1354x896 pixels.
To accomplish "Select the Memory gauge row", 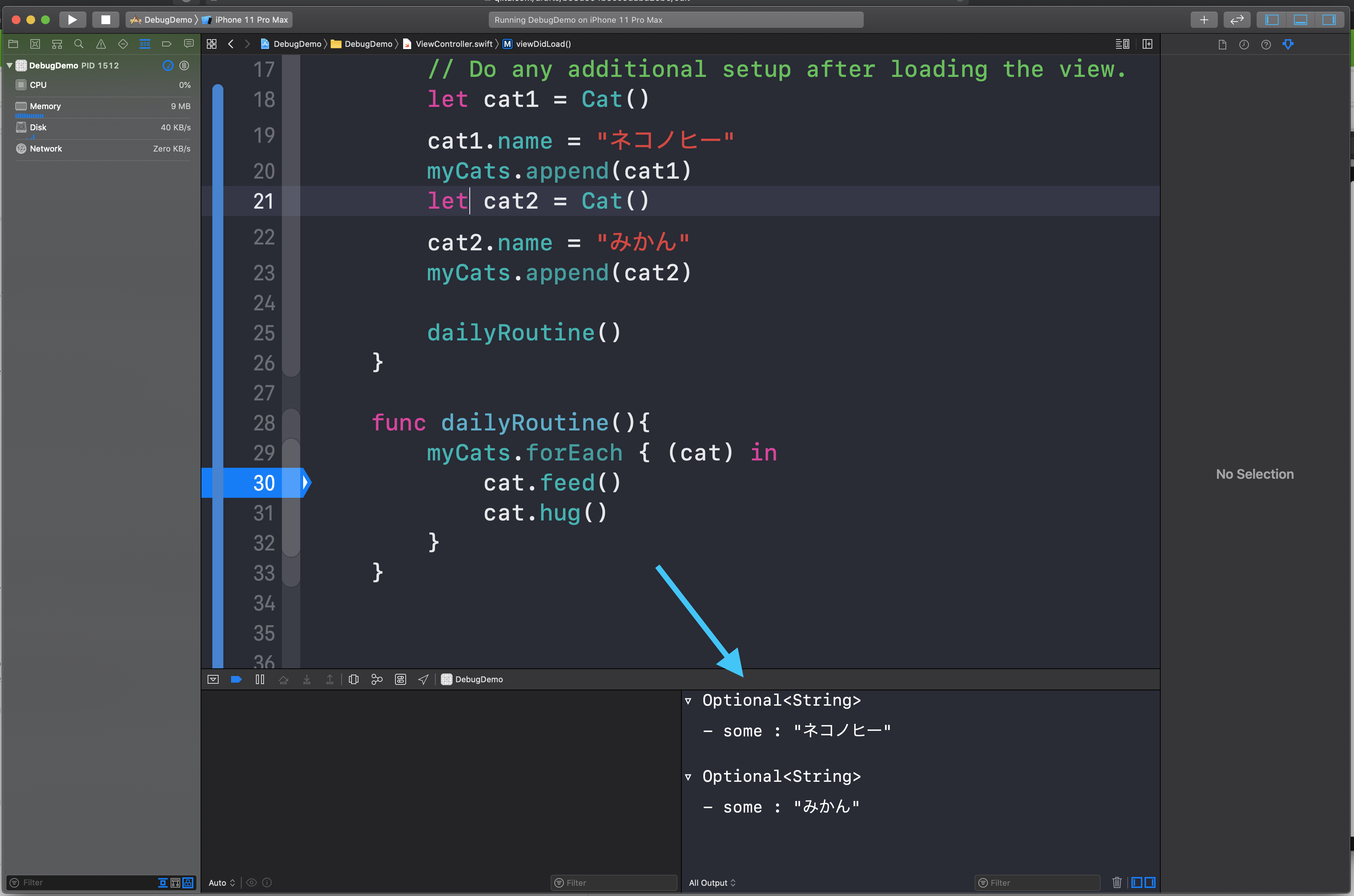I will click(x=103, y=106).
